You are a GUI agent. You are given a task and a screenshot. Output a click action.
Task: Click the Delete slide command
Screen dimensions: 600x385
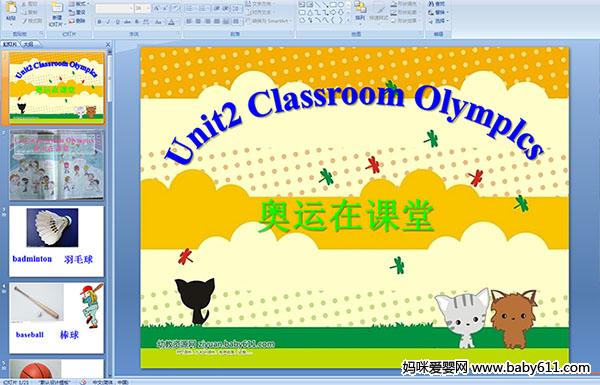click(77, 21)
